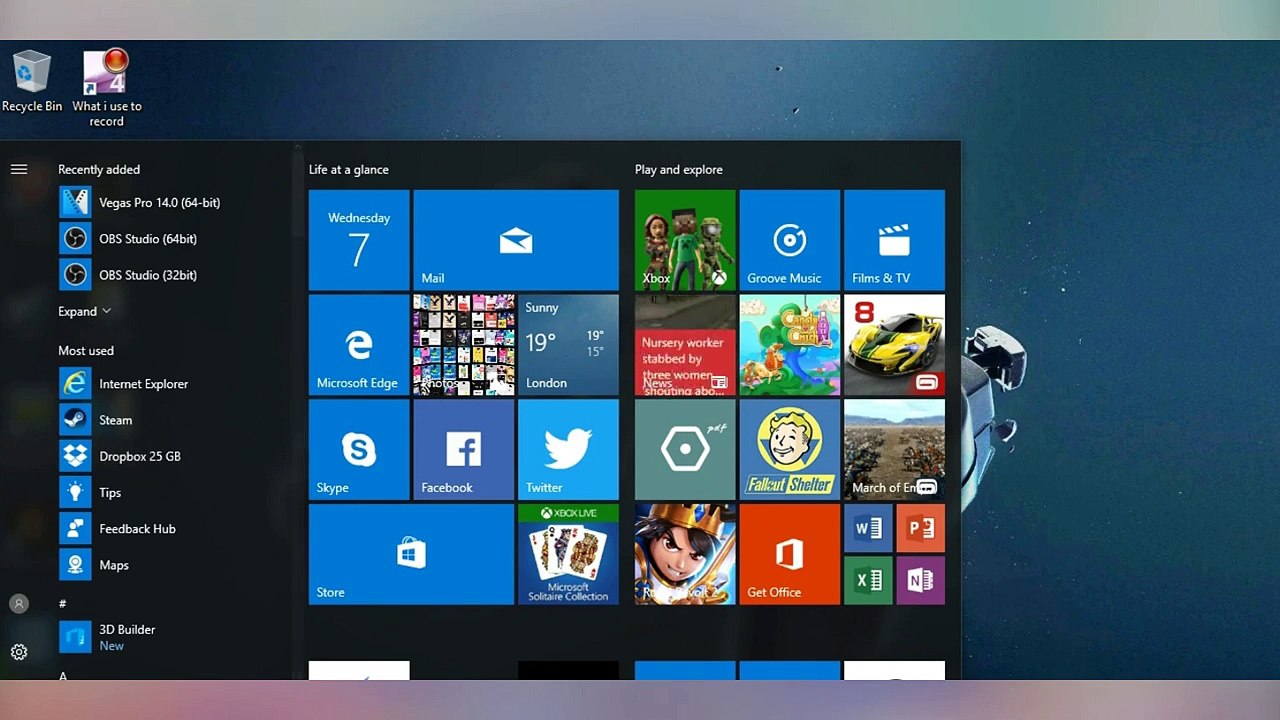Open the Xbox tile
Screen dimensions: 1280x720
685,240
